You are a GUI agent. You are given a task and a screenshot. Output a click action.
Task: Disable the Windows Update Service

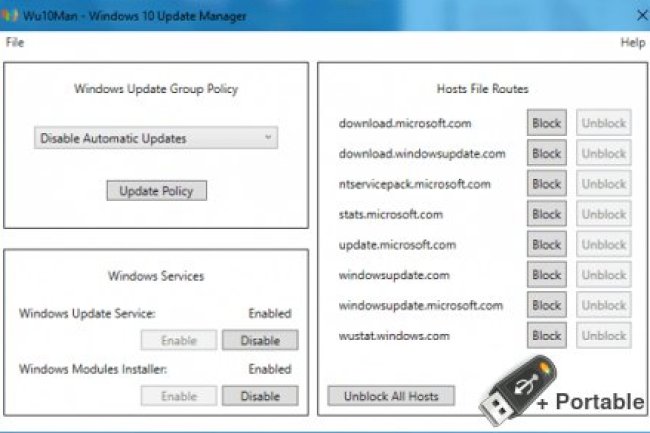(x=259, y=341)
